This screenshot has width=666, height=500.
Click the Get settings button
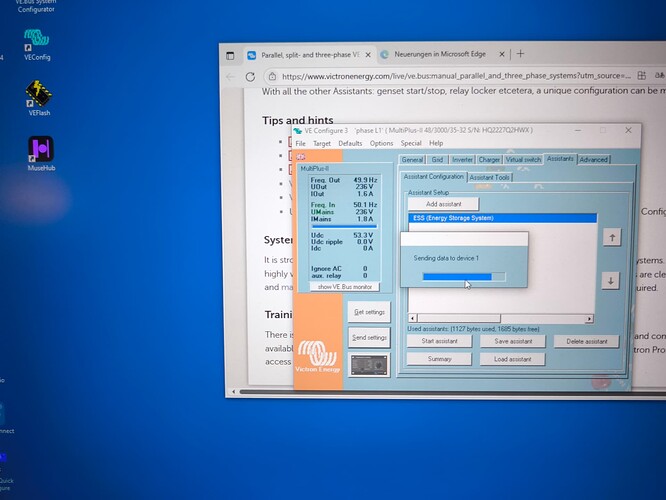pos(369,312)
